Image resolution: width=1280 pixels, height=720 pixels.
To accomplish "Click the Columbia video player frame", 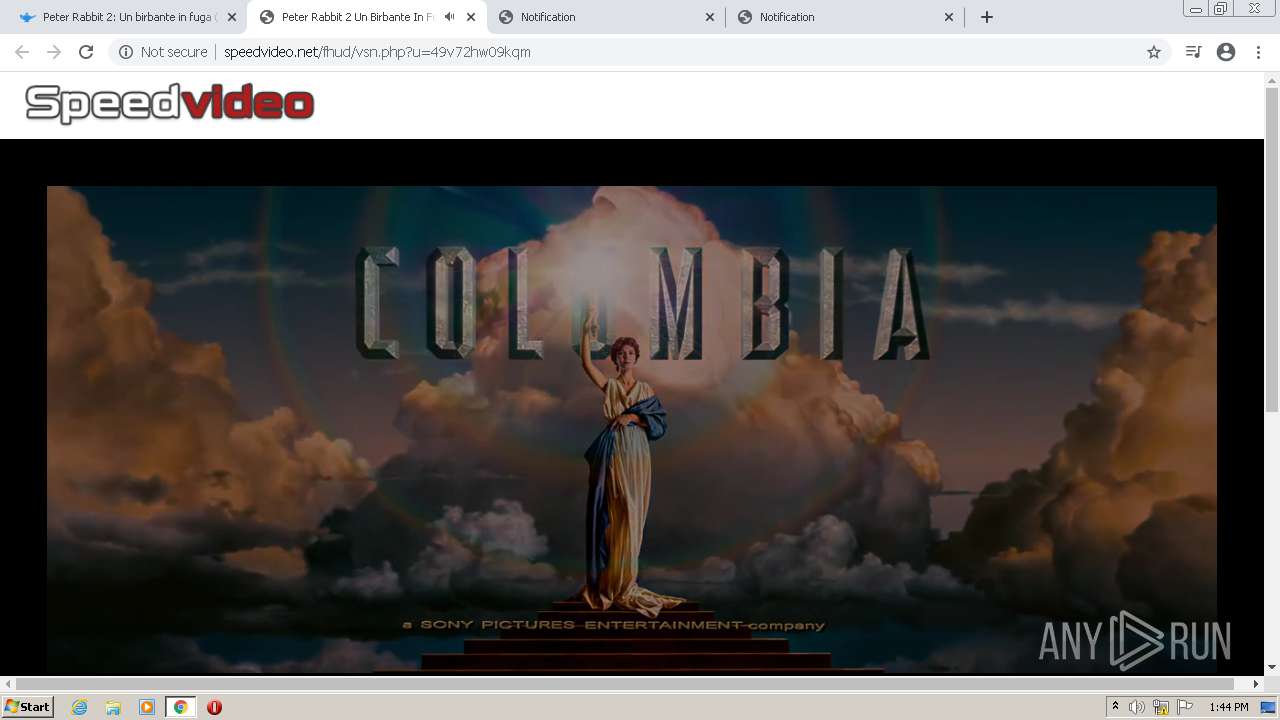I will click(632, 428).
